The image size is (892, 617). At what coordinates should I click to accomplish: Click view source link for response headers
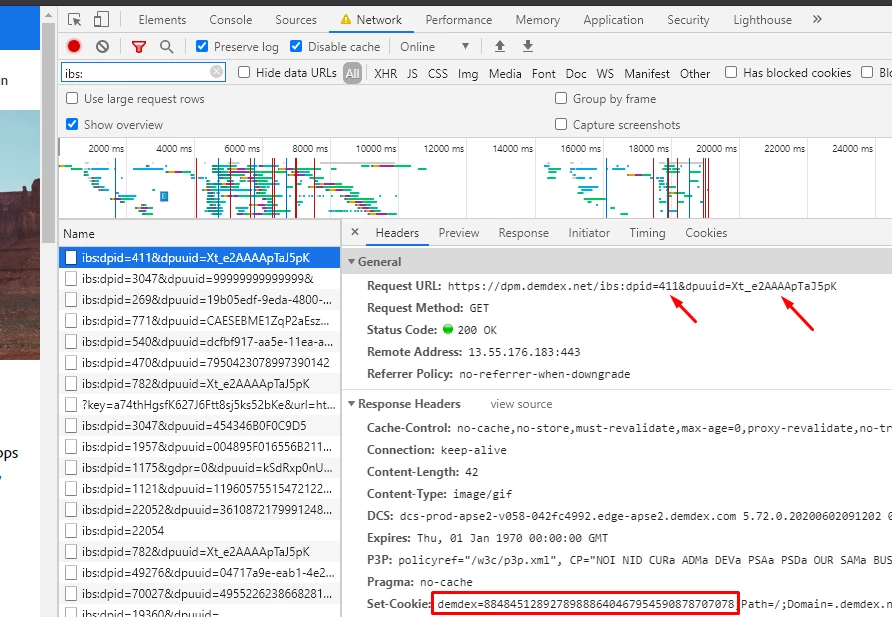[521, 404]
